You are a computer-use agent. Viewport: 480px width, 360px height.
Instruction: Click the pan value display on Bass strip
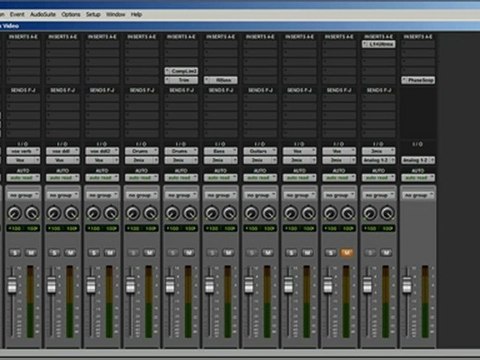coord(221,228)
